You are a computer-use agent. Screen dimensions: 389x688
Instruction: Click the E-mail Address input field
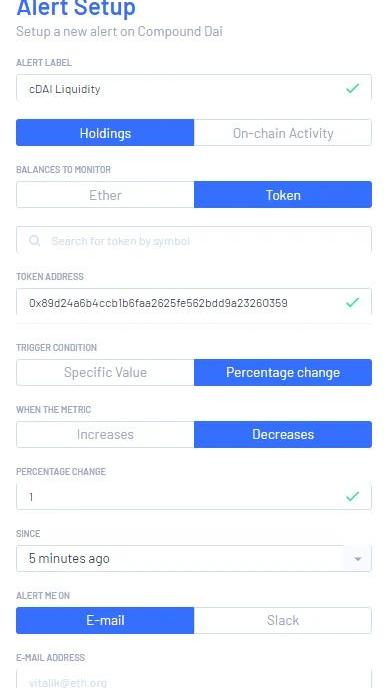tap(194, 679)
